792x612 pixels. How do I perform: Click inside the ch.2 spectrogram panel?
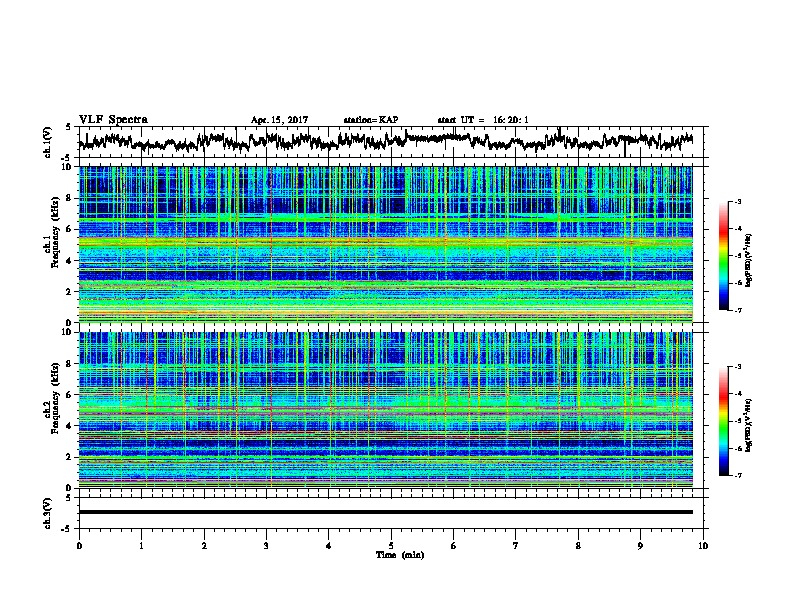[x=385, y=410]
